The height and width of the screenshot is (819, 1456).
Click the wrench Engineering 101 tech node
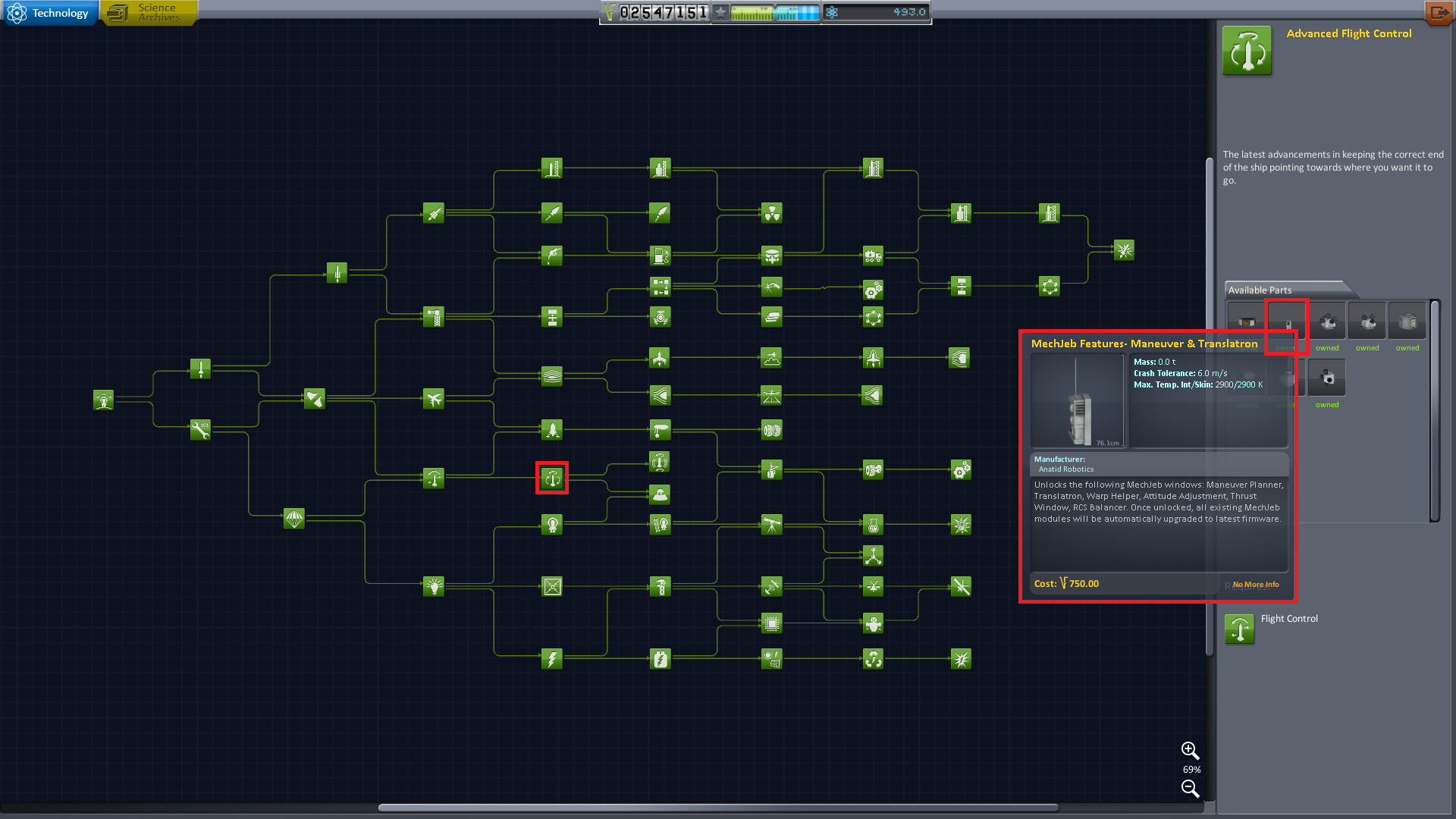pyautogui.click(x=200, y=430)
